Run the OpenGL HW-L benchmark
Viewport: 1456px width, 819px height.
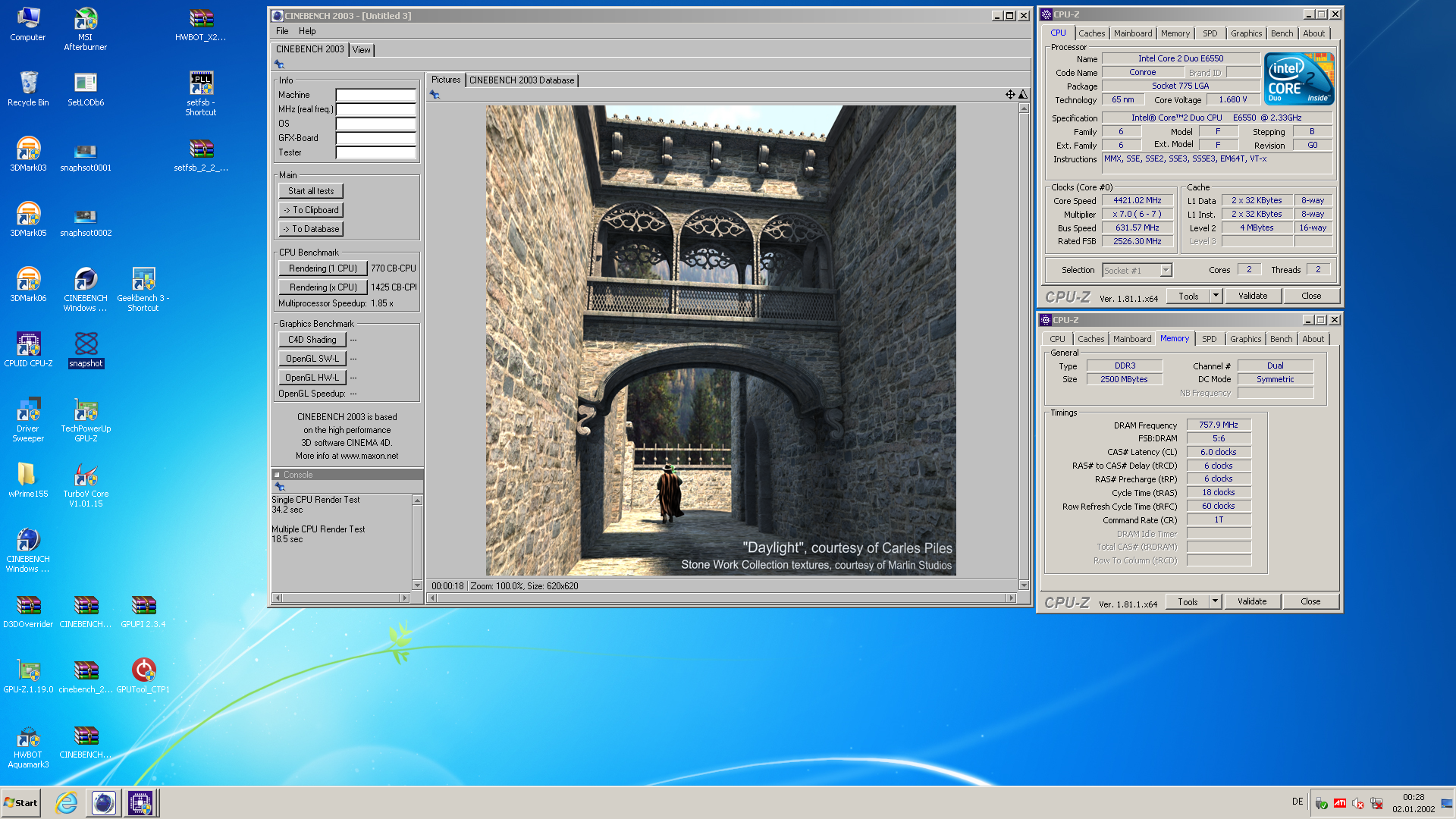click(x=312, y=378)
